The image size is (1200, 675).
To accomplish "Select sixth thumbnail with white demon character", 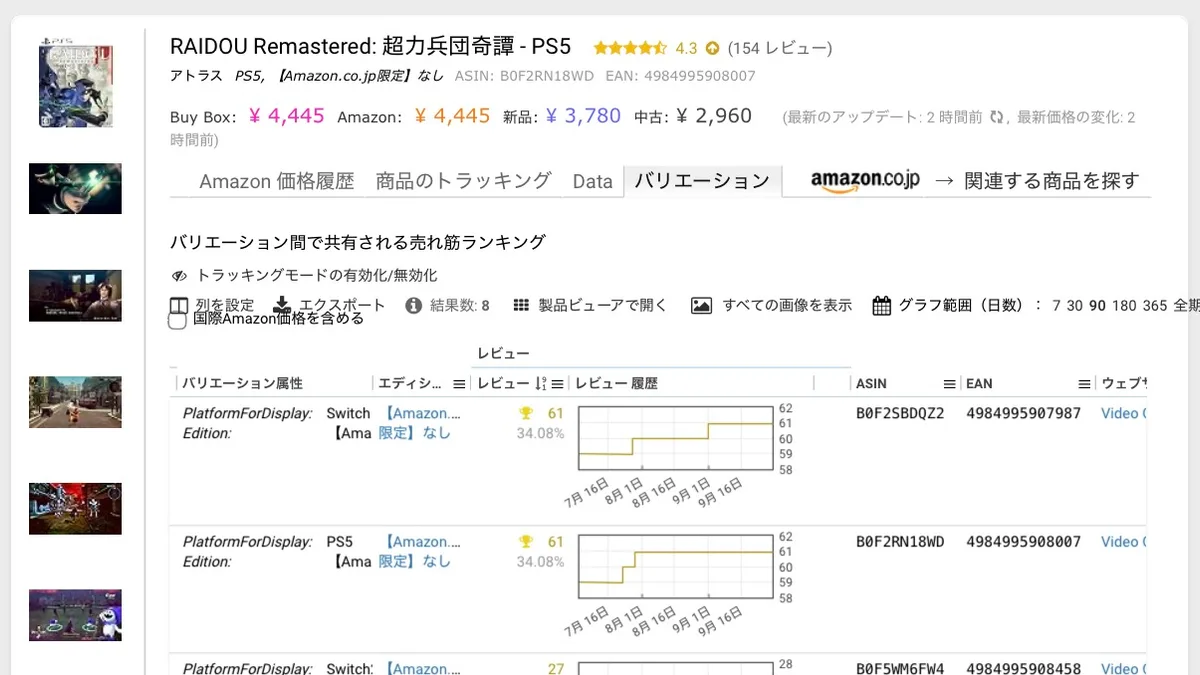I will click(75, 615).
